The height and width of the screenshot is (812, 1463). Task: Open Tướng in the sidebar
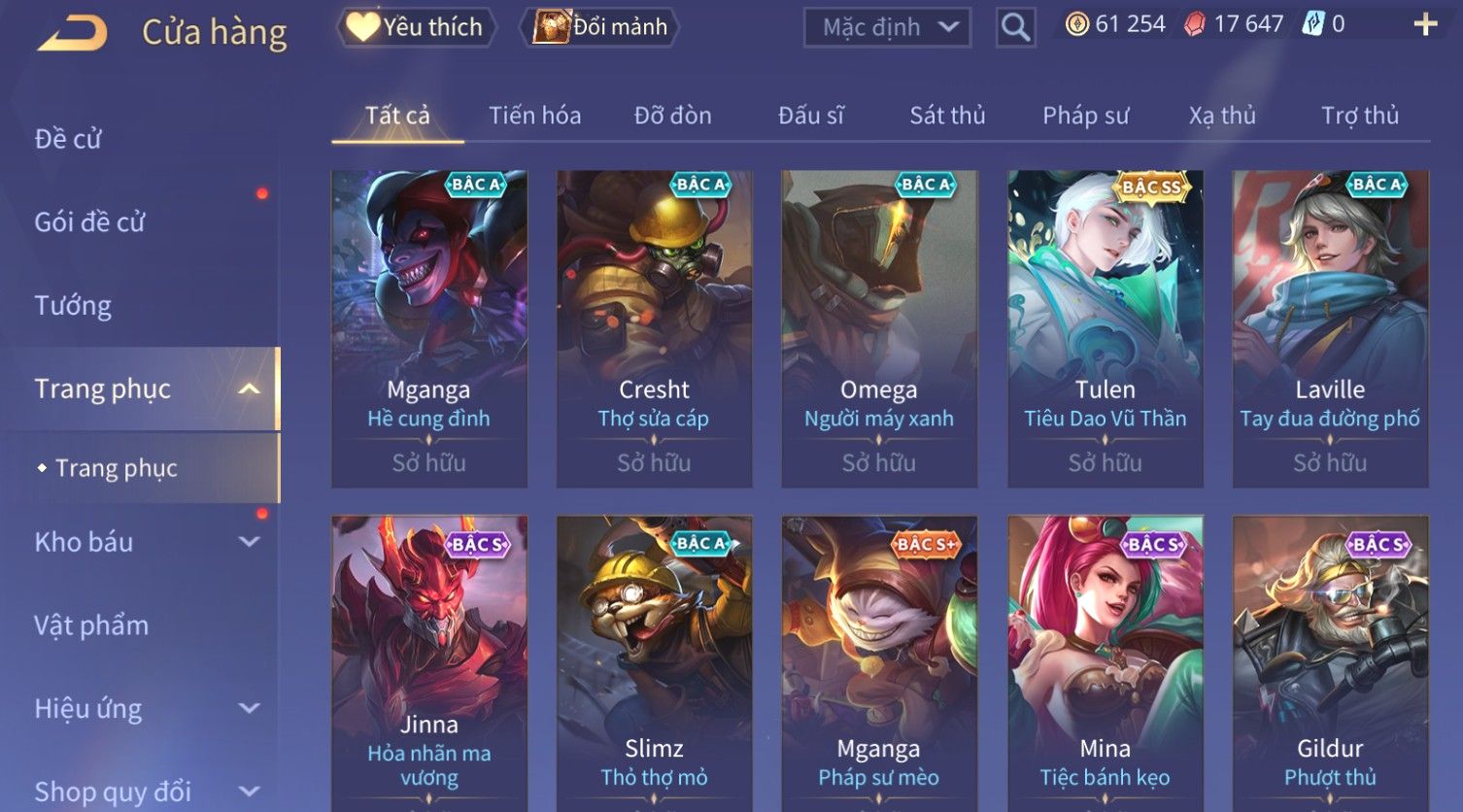[x=73, y=306]
